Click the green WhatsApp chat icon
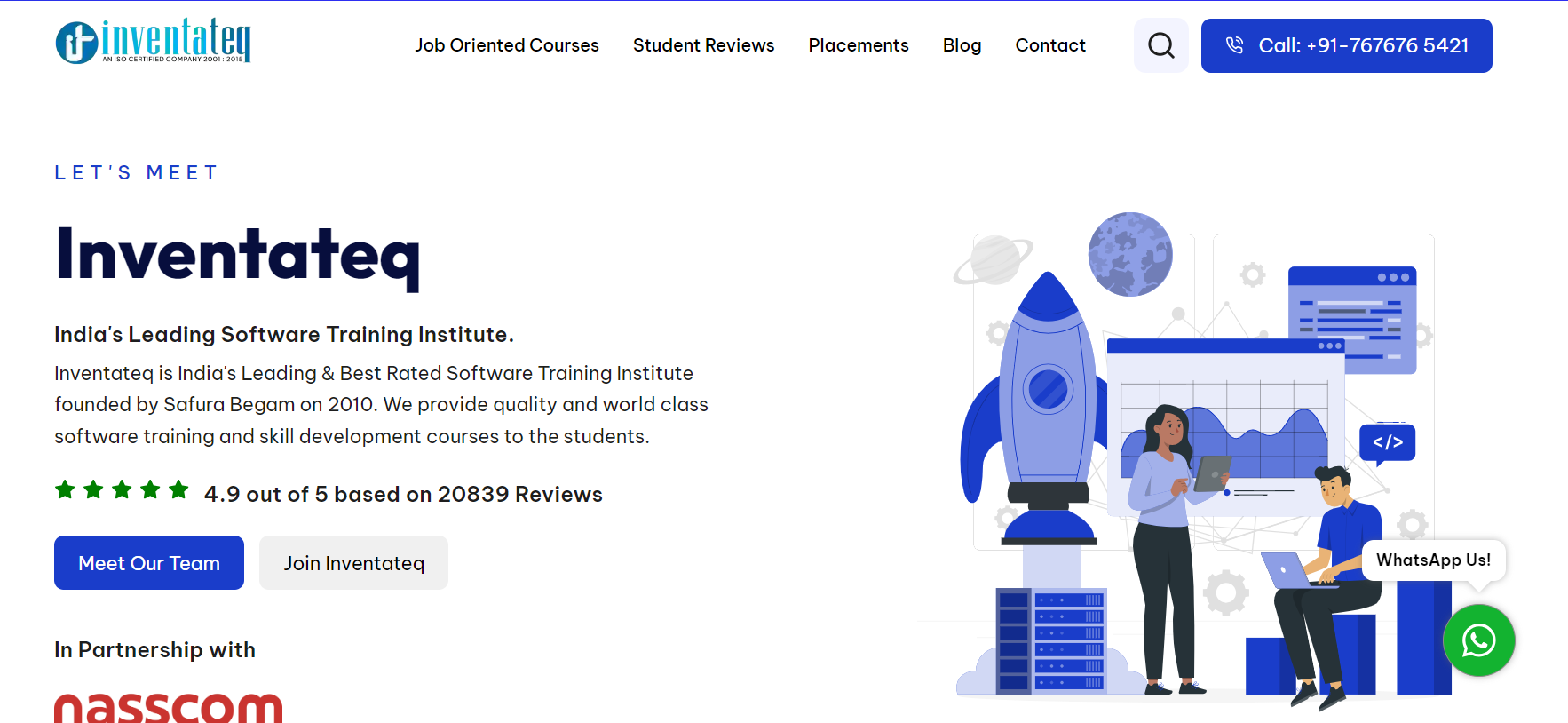This screenshot has height=723, width=1568. (x=1478, y=640)
